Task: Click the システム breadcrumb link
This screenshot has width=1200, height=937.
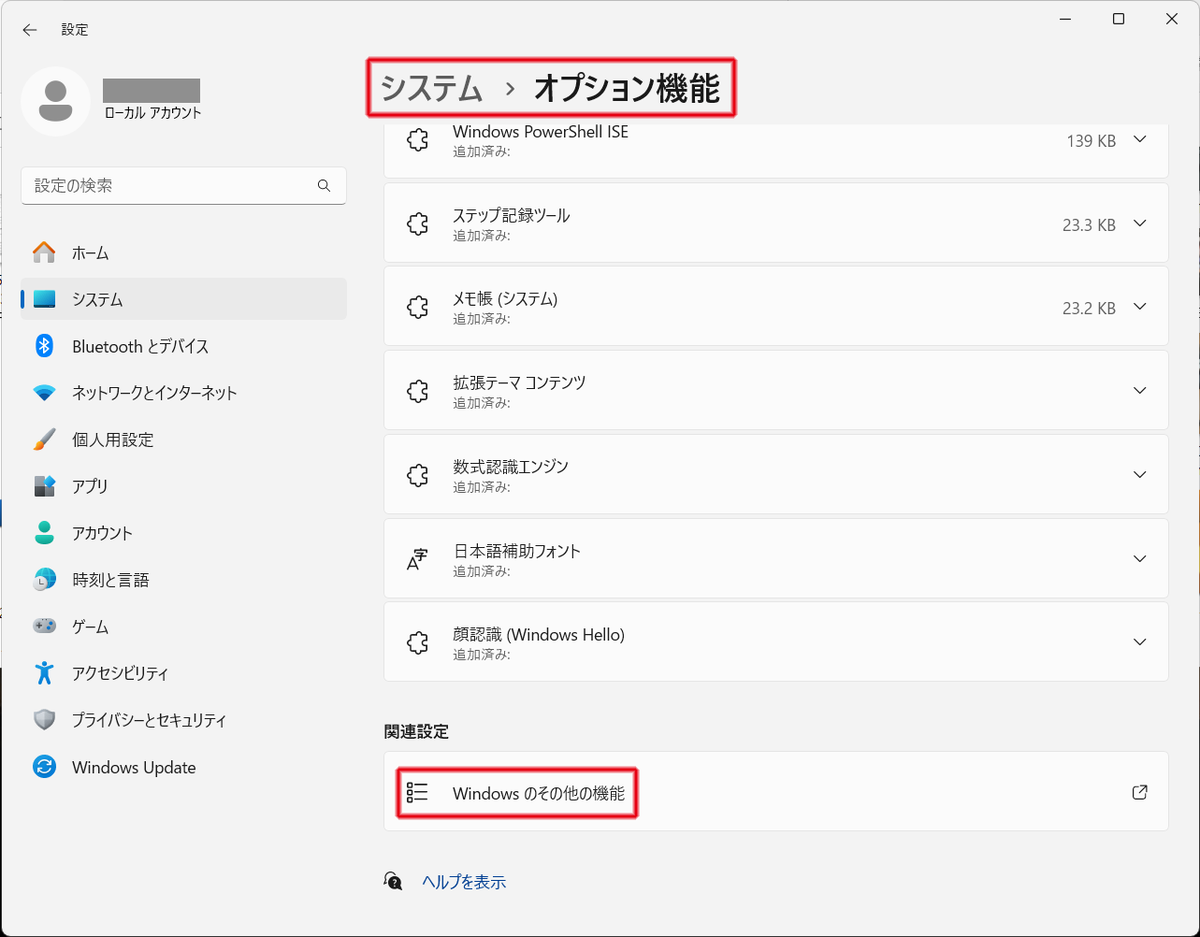Action: [x=432, y=89]
